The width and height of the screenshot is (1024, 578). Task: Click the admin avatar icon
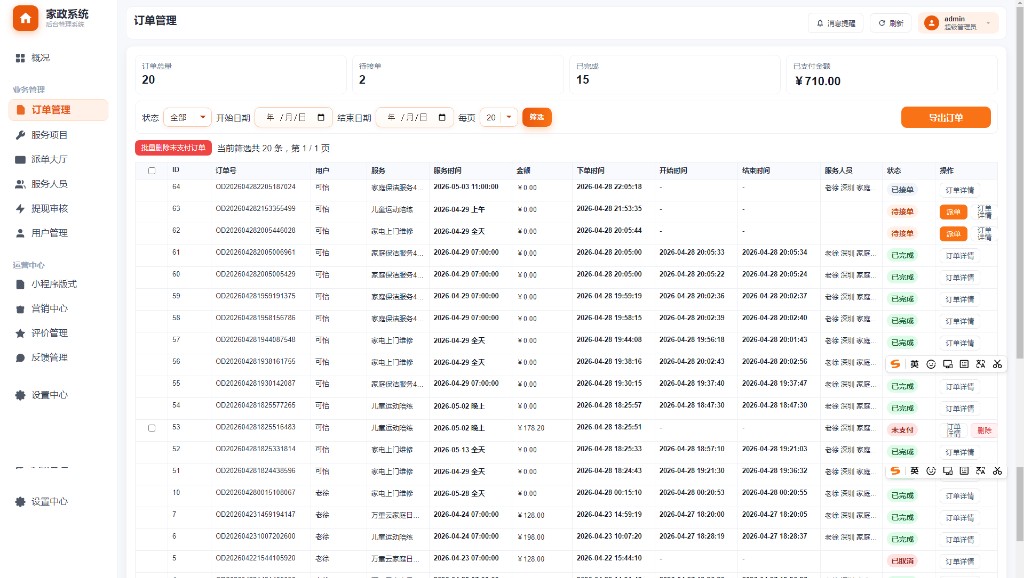pos(931,23)
